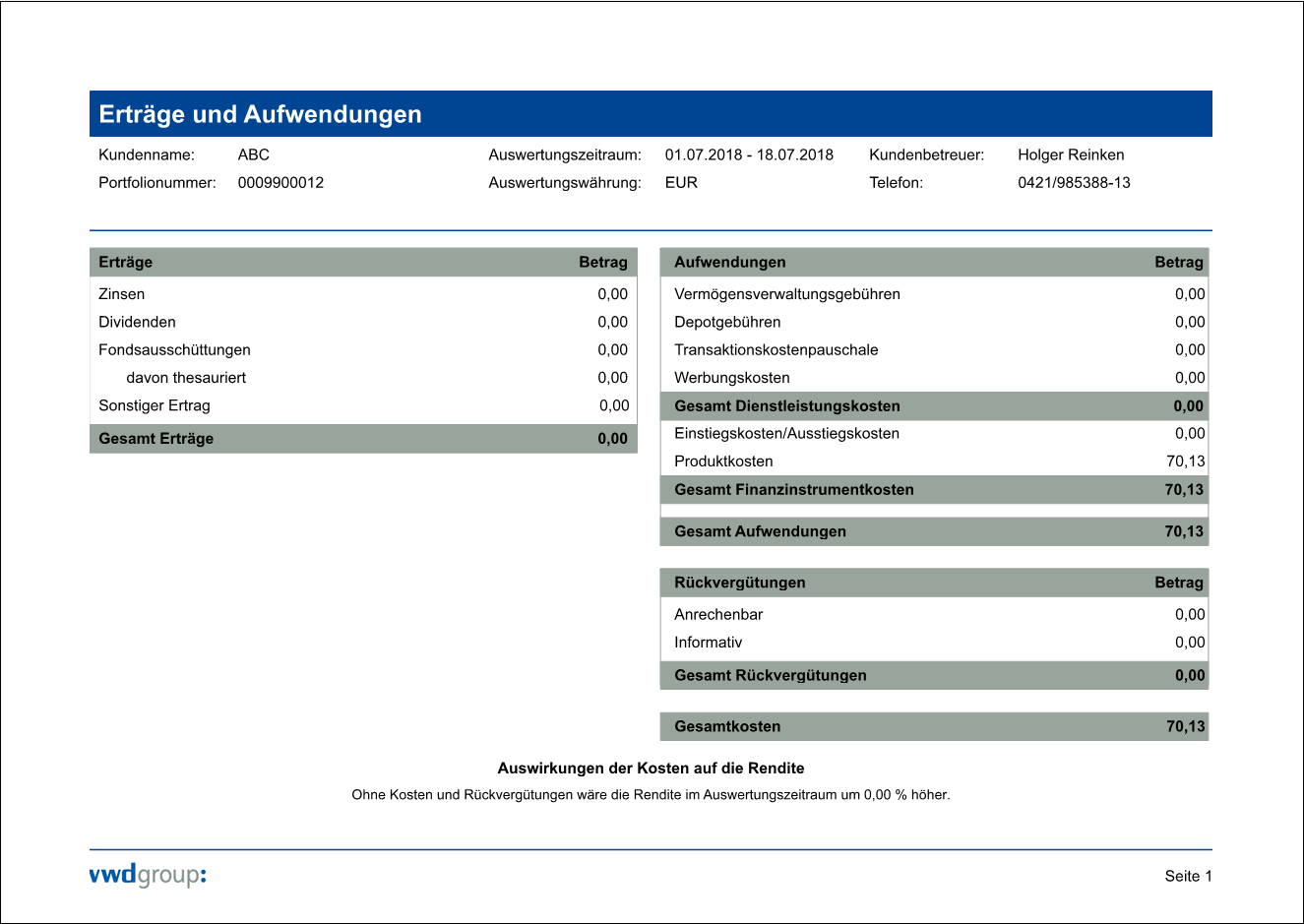This screenshot has width=1304, height=924.
Task: Click the Vermögensverwaltungsgebühren row label
Action: pyautogui.click(x=786, y=294)
